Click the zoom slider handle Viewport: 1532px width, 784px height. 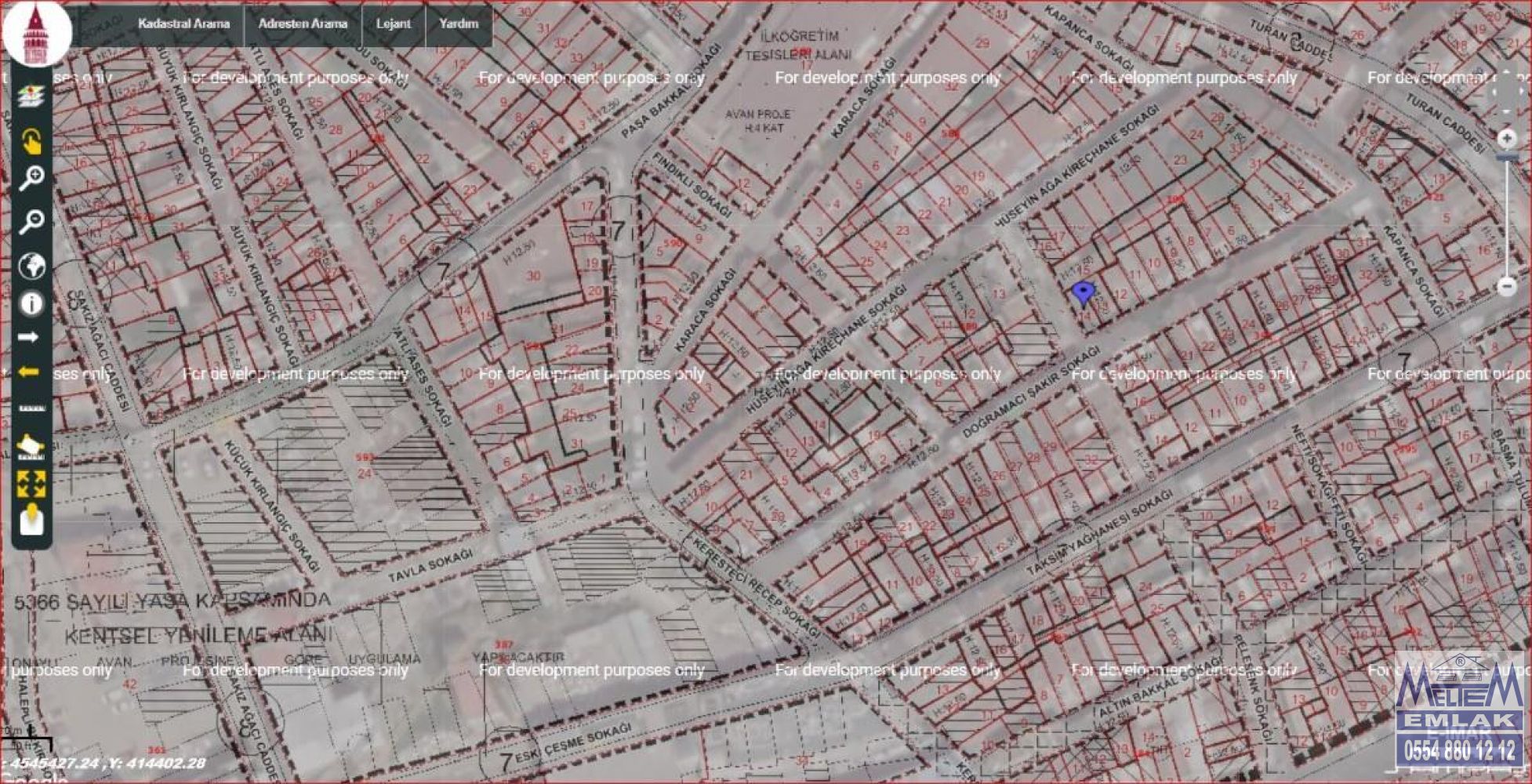pos(1506,159)
